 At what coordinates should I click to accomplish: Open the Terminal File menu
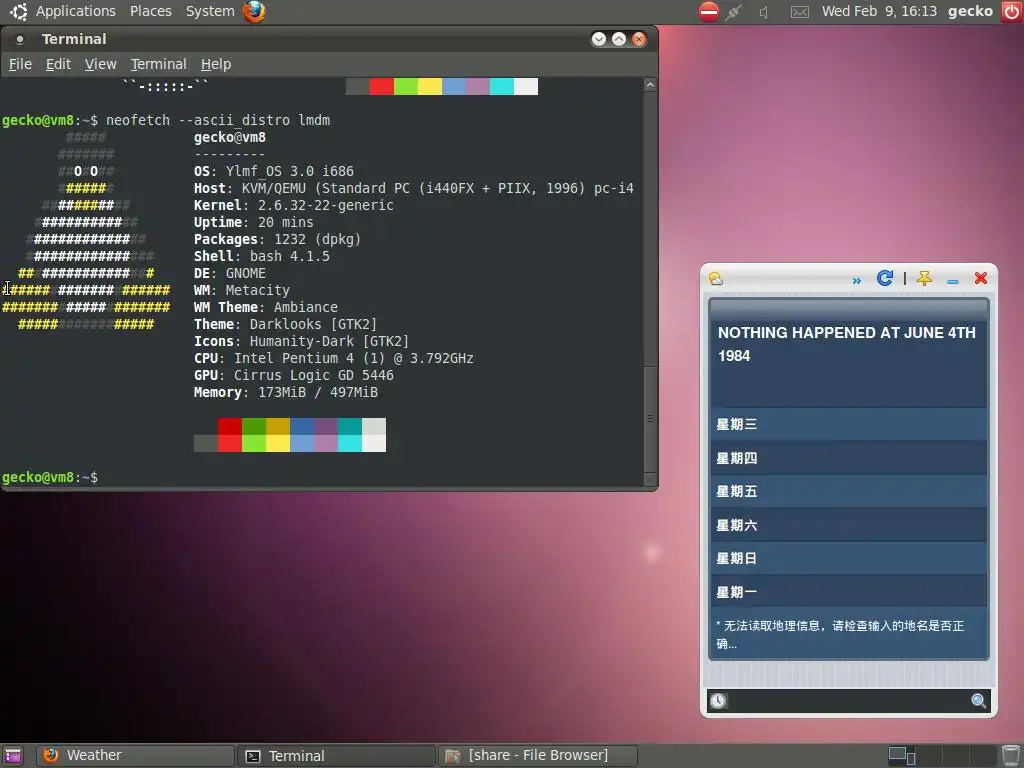point(20,64)
